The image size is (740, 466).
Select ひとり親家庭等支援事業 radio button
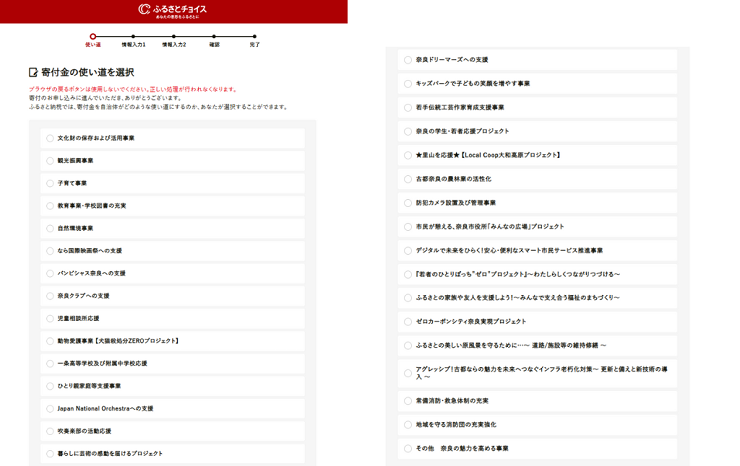point(50,386)
